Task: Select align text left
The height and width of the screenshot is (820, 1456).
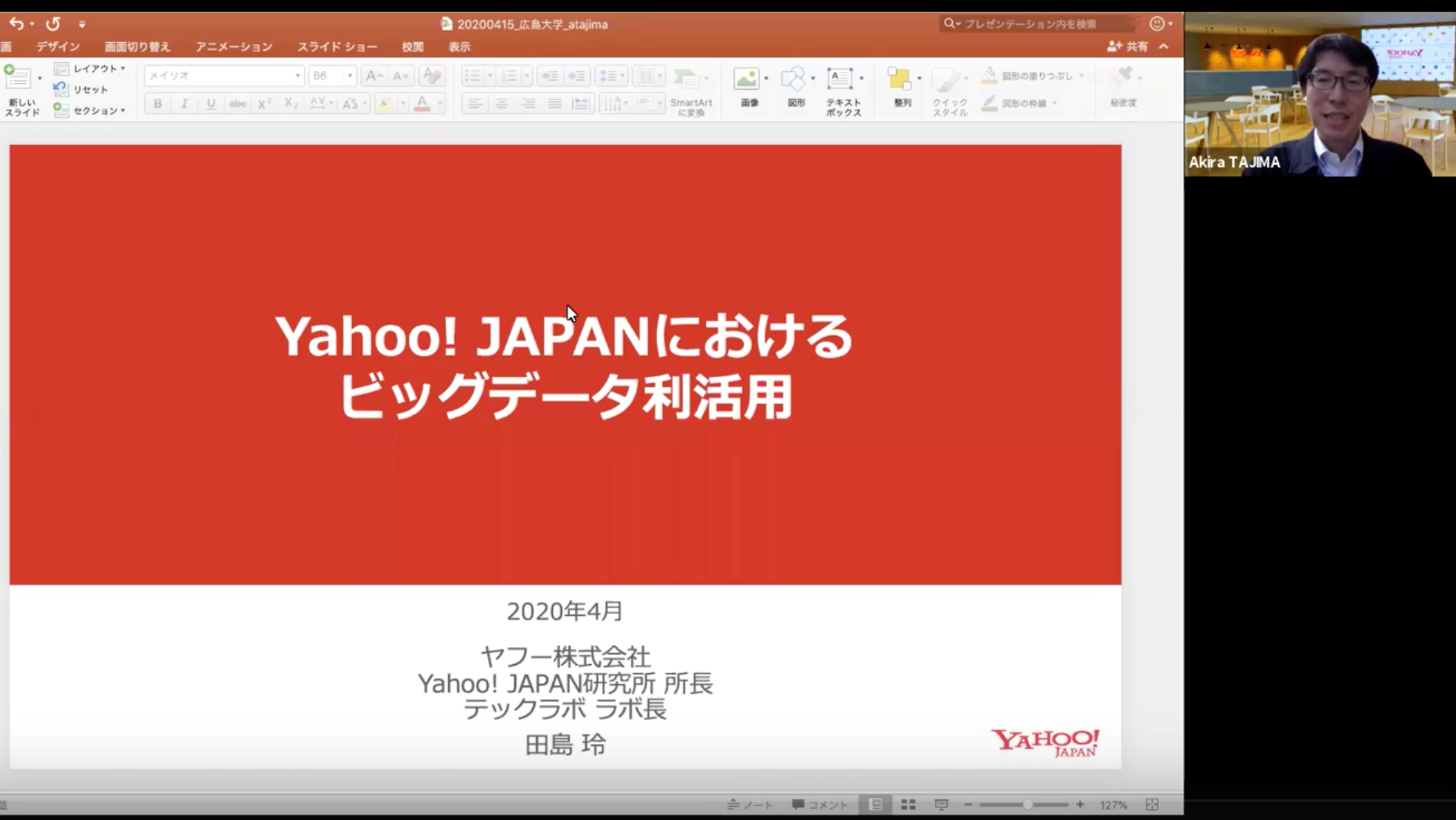Action: point(474,103)
